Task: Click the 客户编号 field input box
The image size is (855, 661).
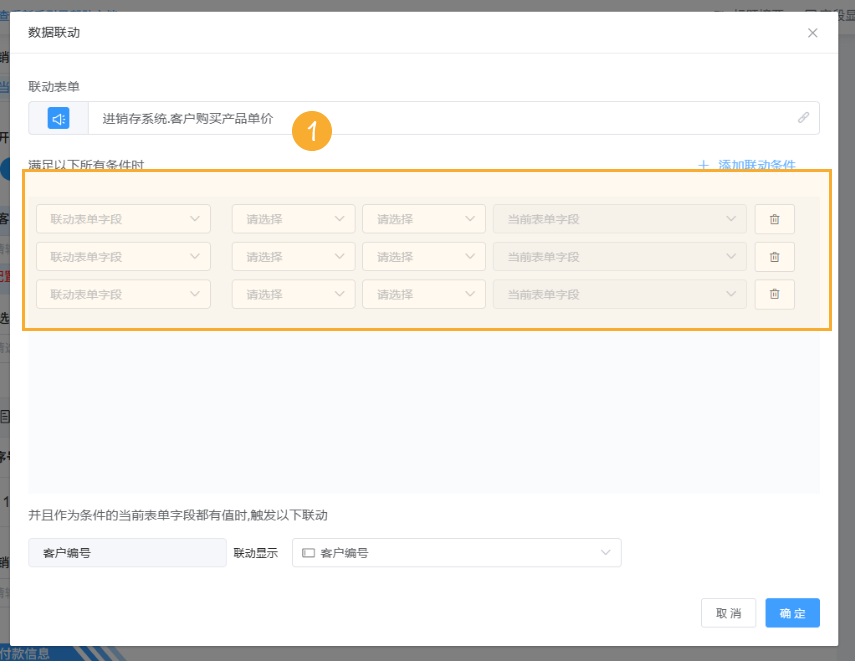Action: click(x=127, y=552)
